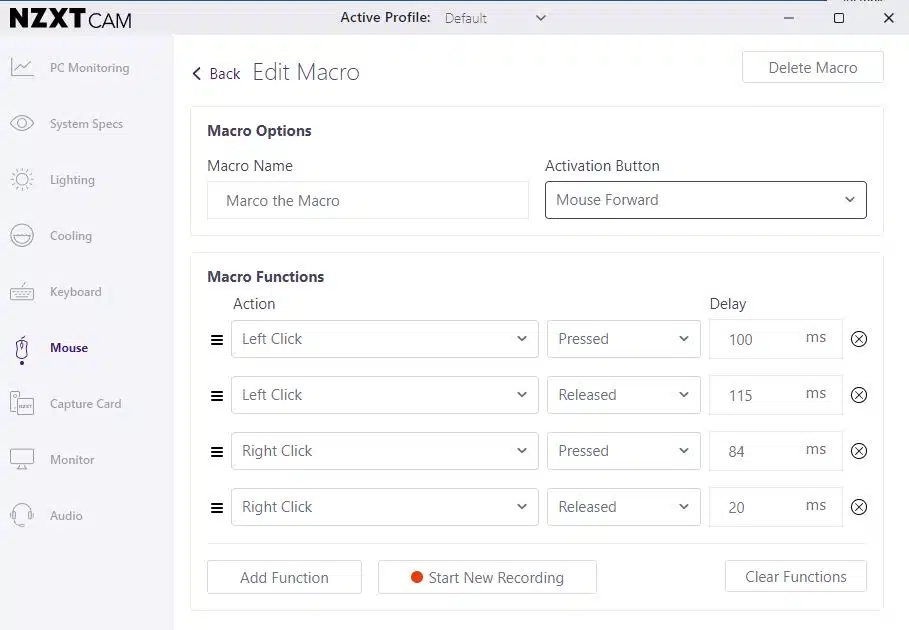Select Capture Card icon in sidebar
This screenshot has height=630, width=909.
tap(22, 403)
